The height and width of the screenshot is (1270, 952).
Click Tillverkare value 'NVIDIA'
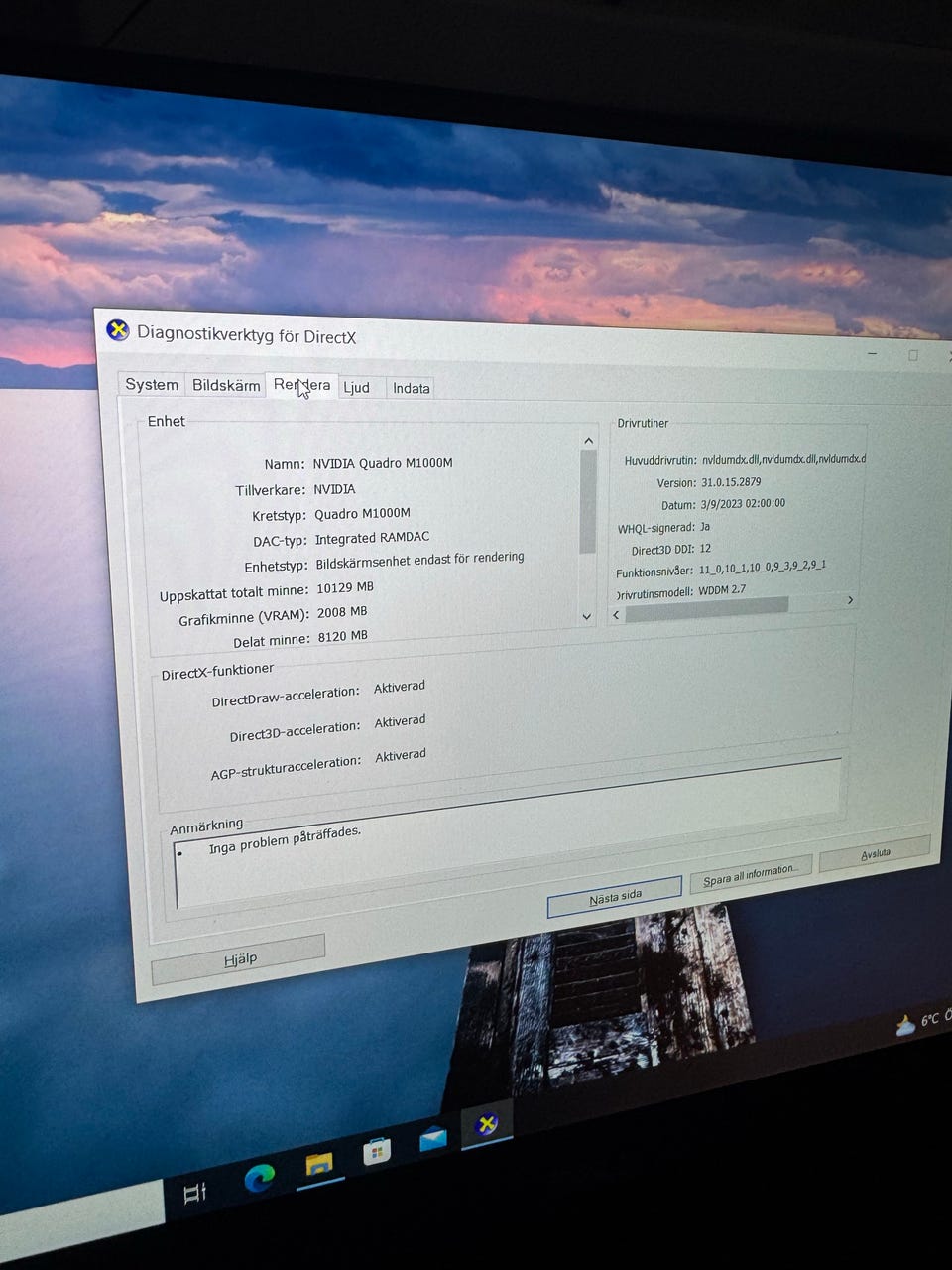coord(334,489)
